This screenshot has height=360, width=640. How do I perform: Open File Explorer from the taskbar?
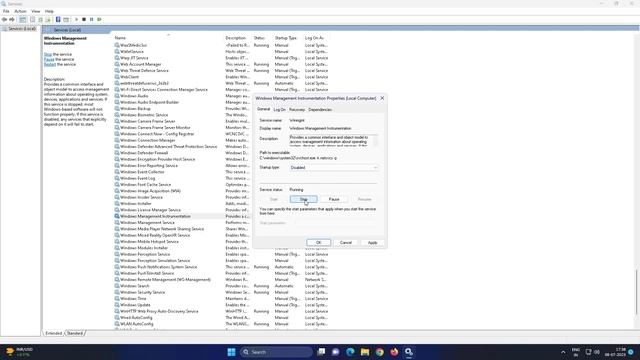coord(365,352)
